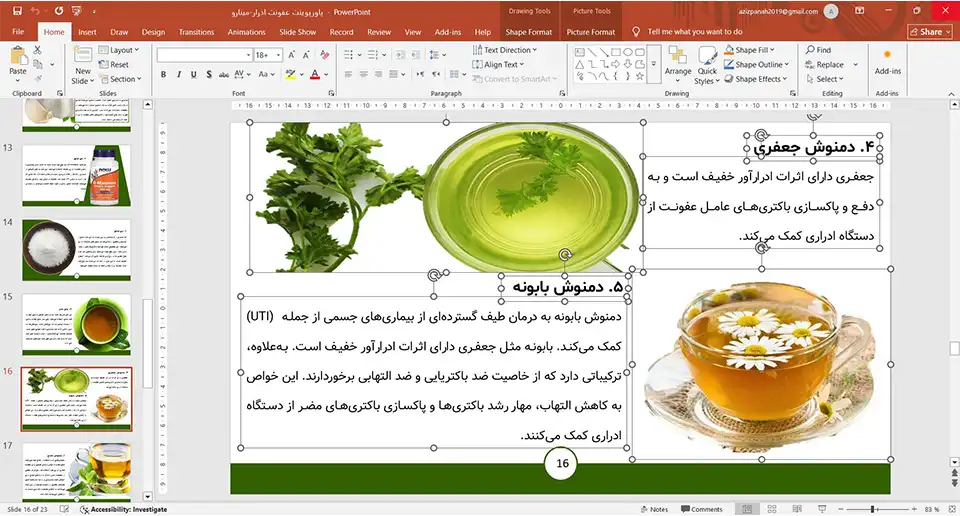960x516 pixels.
Task: Toggle Align Right paragraph alignment
Action: click(x=378, y=75)
